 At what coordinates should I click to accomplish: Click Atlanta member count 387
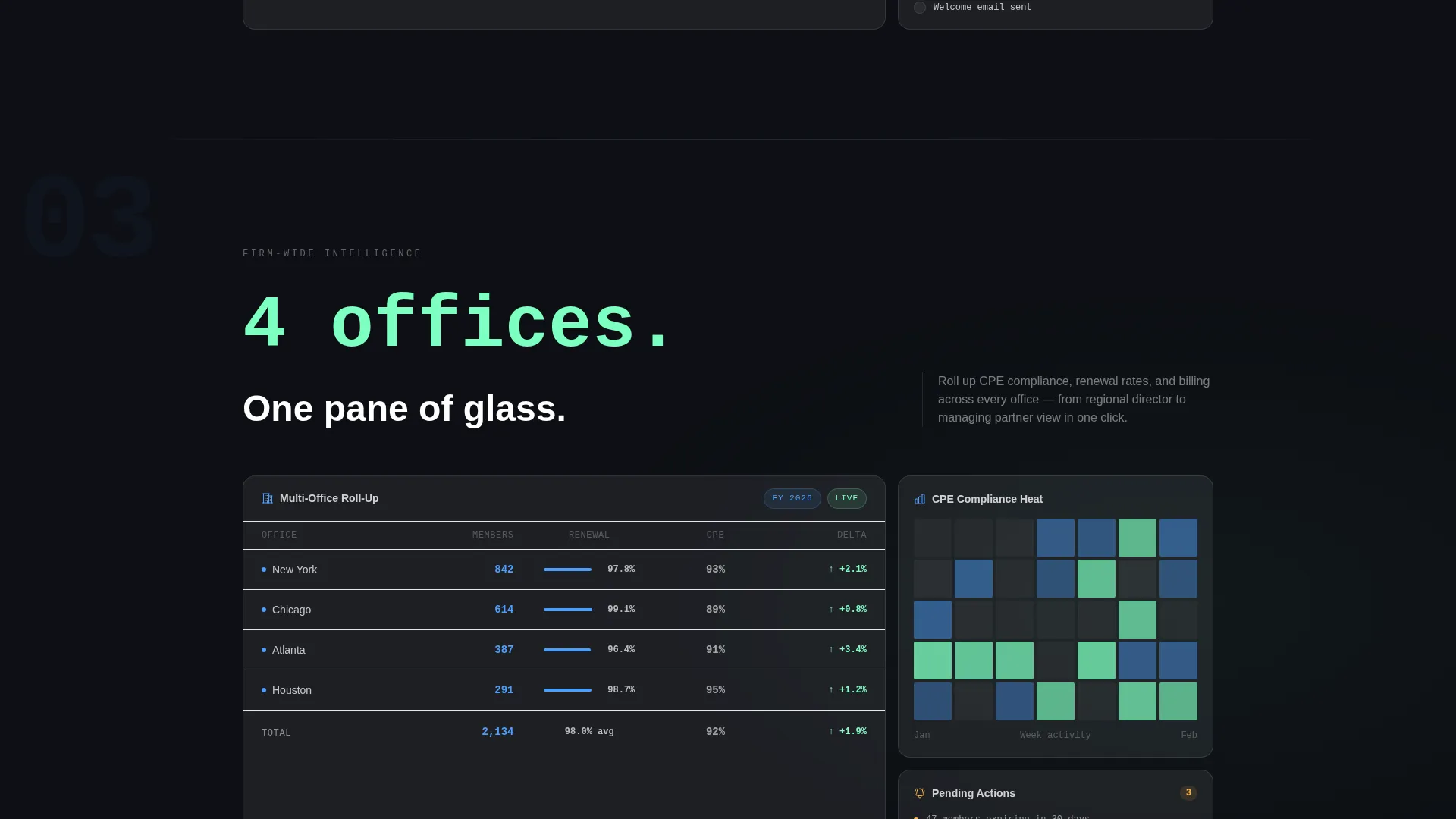click(504, 650)
